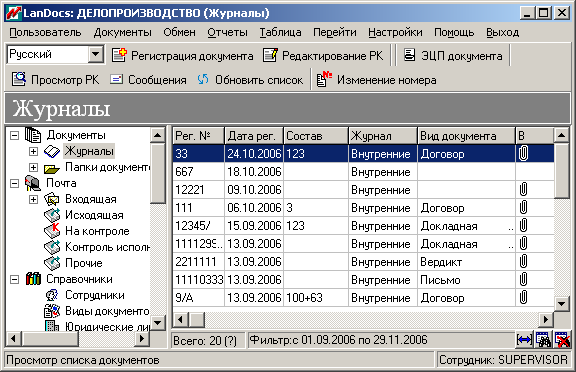This screenshot has width=576, height=372.
Task: Click the table horizontal scroll left arrow
Action: 180,319
